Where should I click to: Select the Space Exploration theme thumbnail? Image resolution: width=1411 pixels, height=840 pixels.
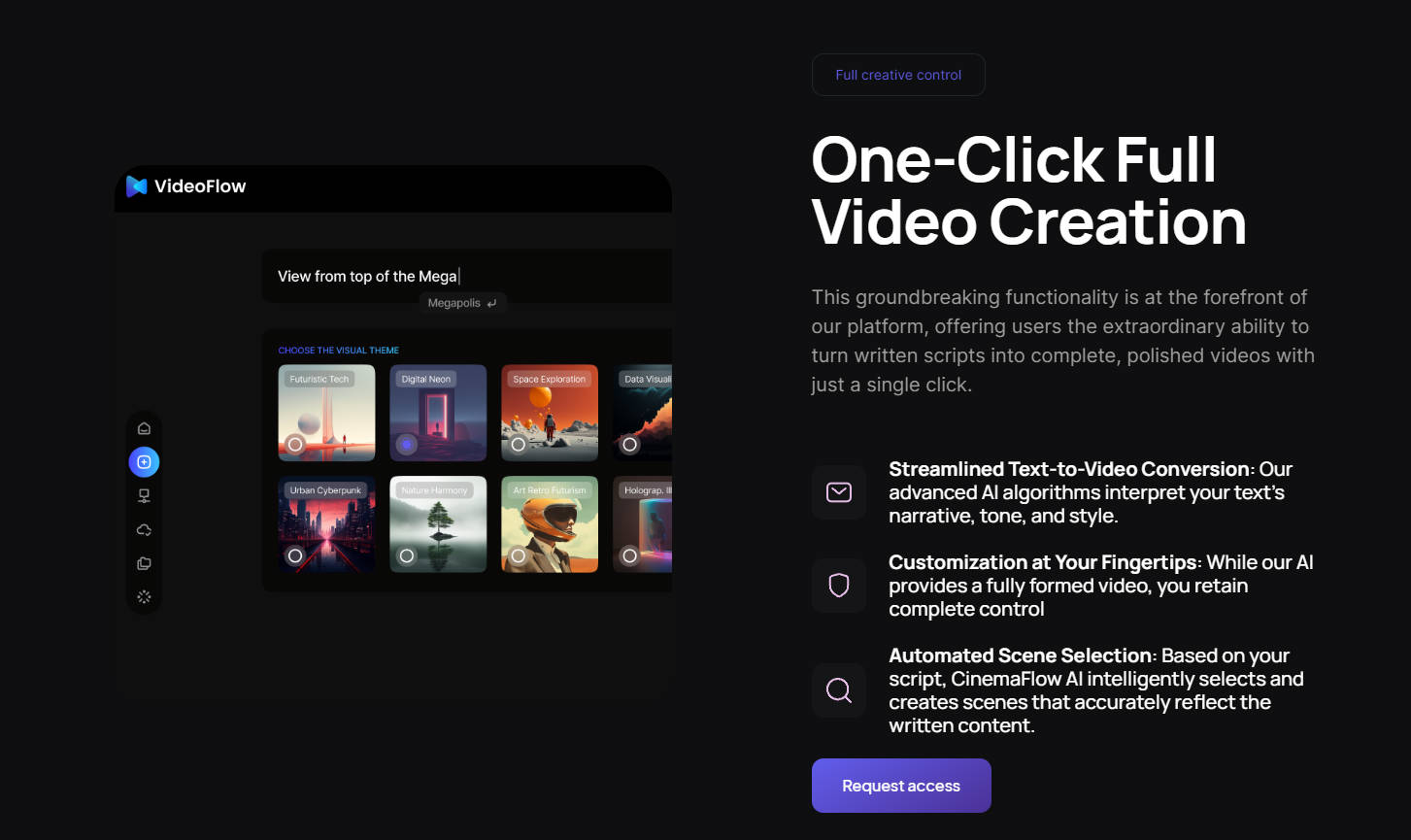pyautogui.click(x=549, y=413)
